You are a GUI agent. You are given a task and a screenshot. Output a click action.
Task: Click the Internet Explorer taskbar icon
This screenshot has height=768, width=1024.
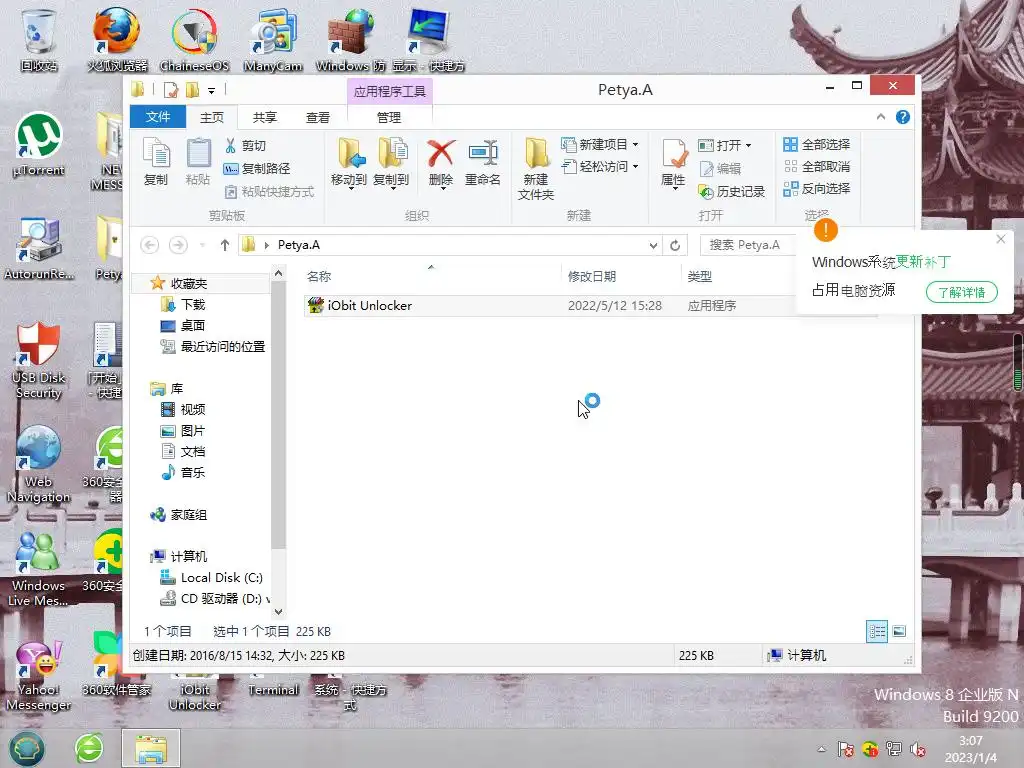pyautogui.click(x=89, y=748)
